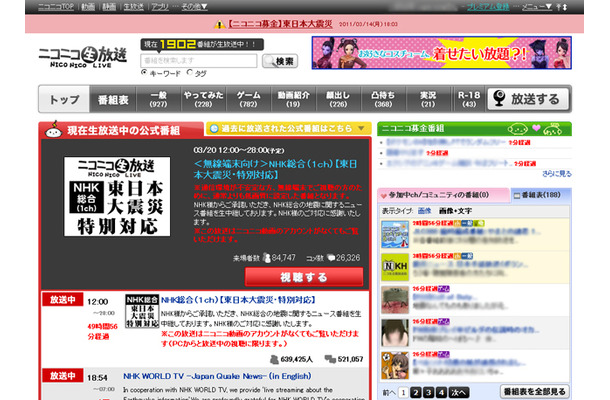Screen dimensions: 610x400
Task: Open the メニュー dropdown in top bar
Action: point(536,7)
